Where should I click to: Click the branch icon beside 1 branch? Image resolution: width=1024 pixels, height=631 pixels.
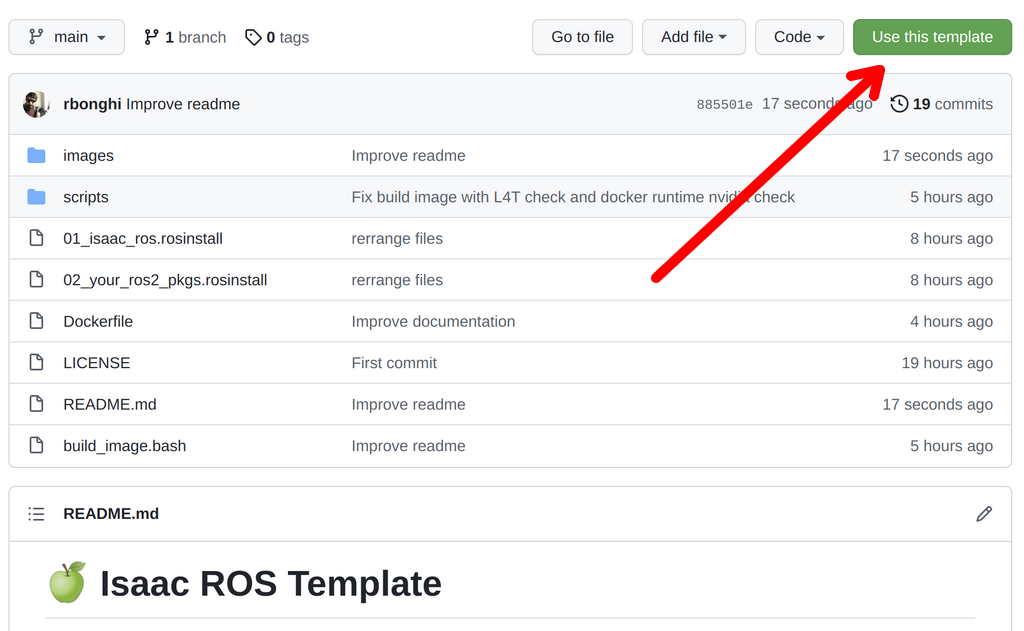coord(152,37)
